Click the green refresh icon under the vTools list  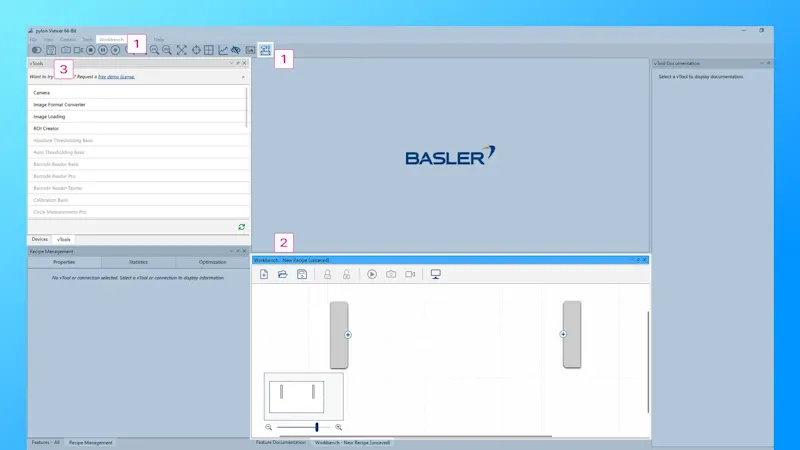tap(242, 227)
